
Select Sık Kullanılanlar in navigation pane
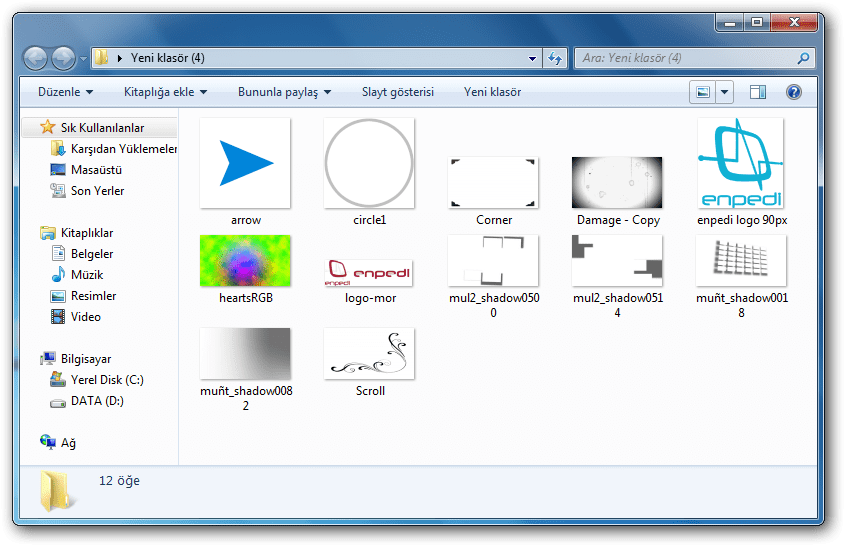[x=102, y=128]
